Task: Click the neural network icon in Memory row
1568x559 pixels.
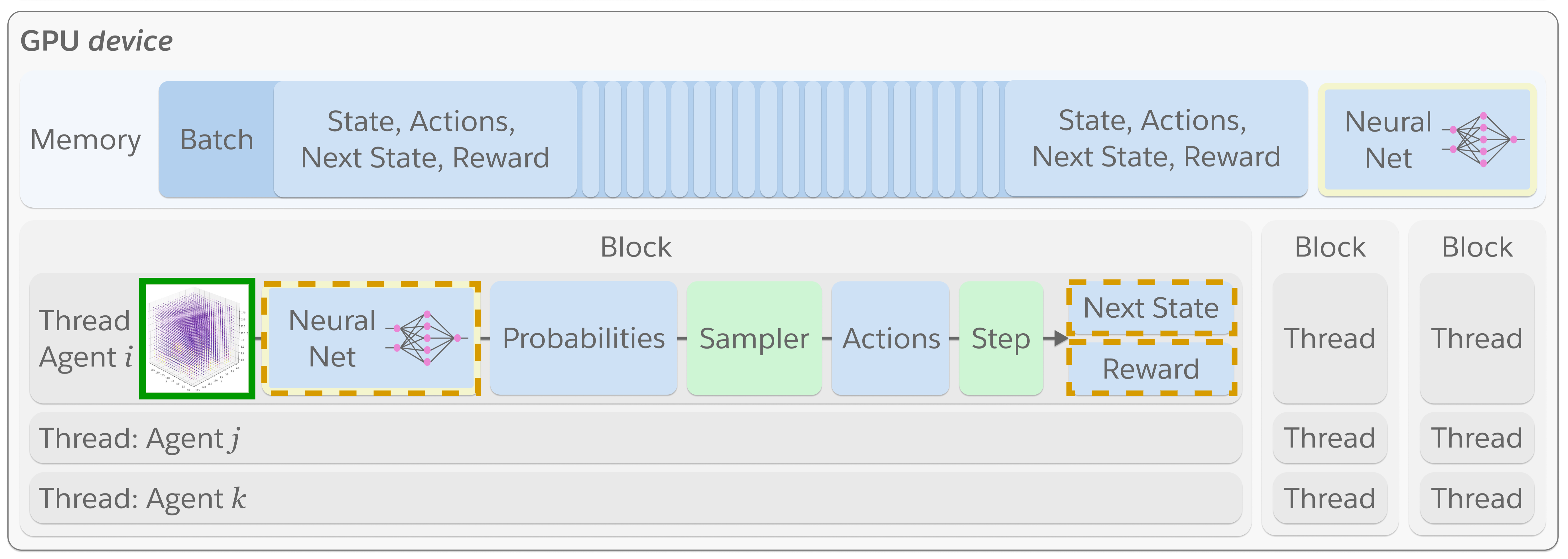Action: click(1483, 139)
